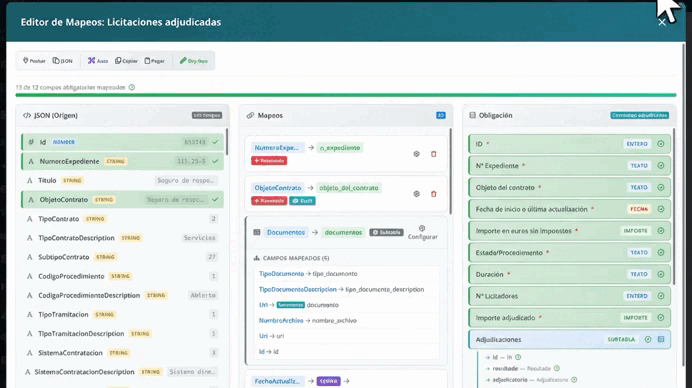Click the green mapped-fields progress bar
Viewport: 692px width, 388px height.
(346, 95)
